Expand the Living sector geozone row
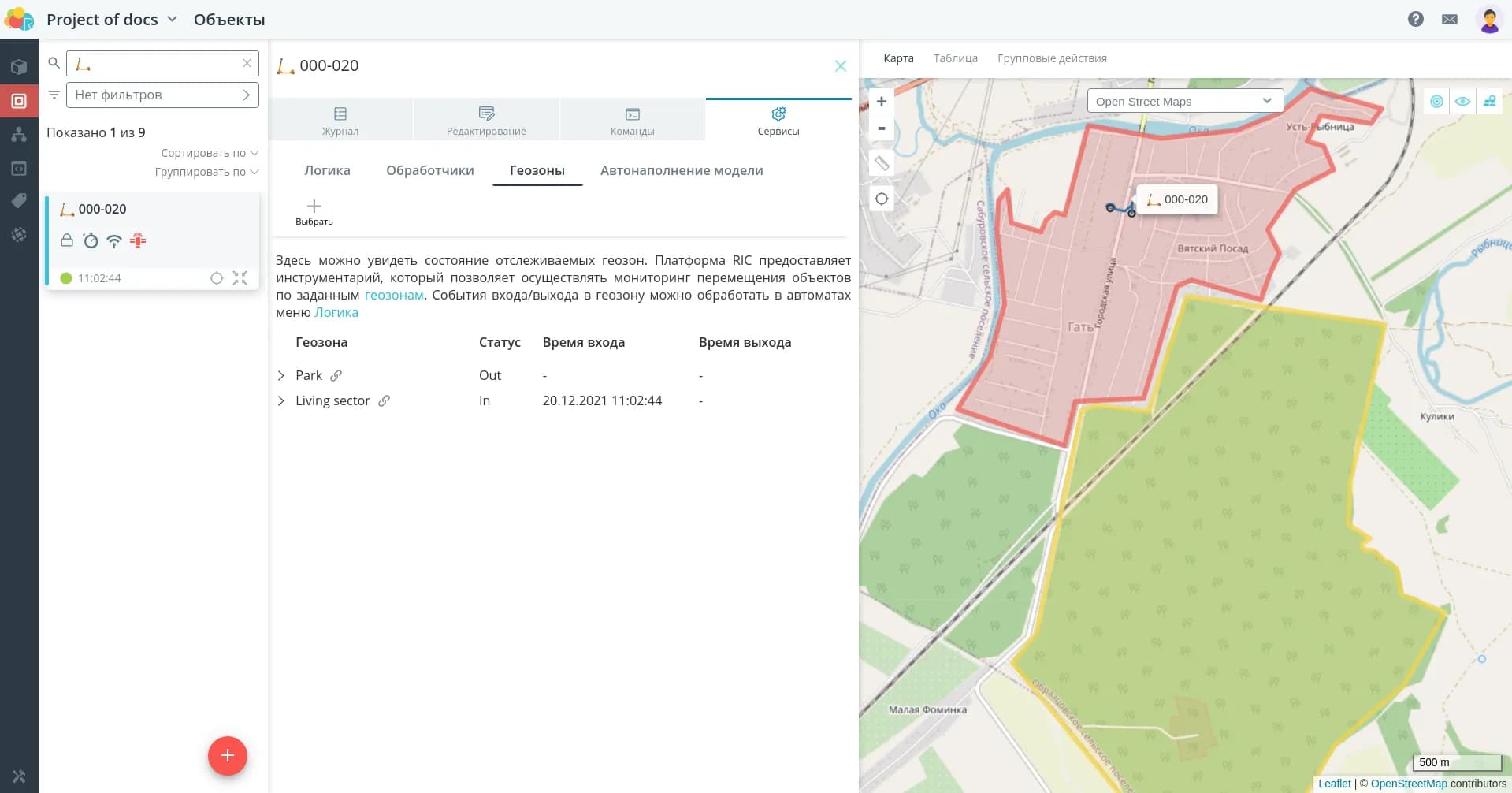This screenshot has width=1512, height=793. point(281,400)
